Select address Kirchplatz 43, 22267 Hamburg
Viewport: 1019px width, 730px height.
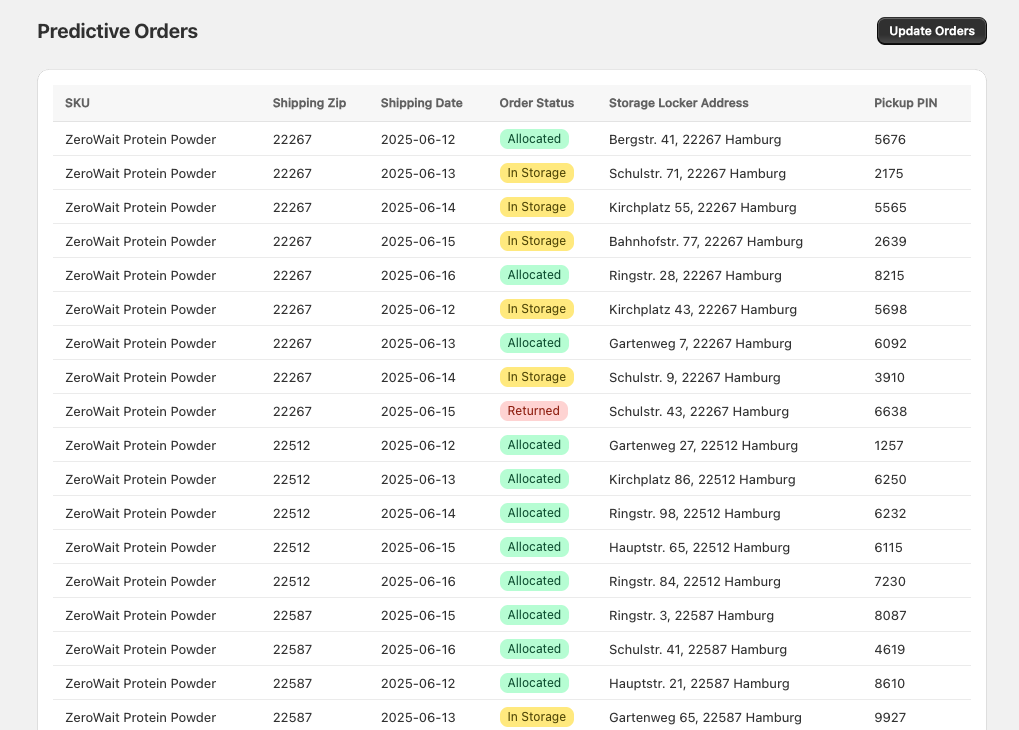[x=703, y=309]
